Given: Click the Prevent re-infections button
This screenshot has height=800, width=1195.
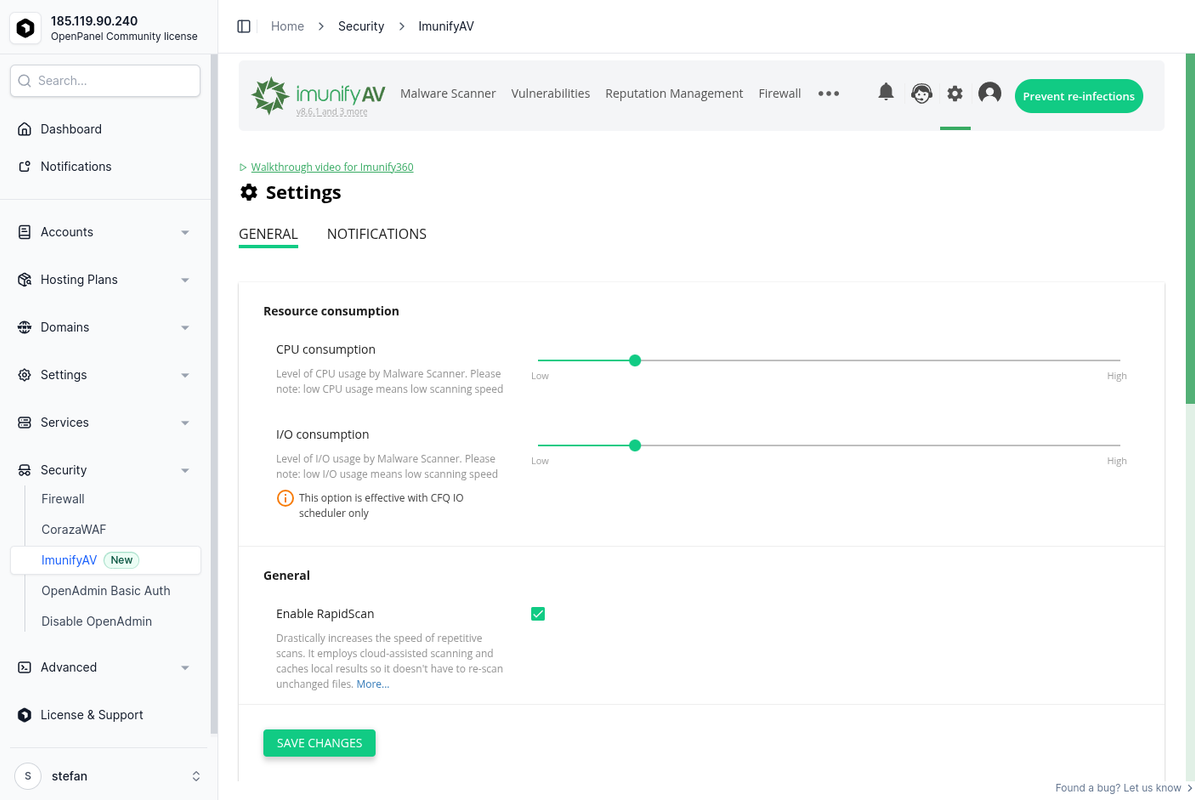Looking at the screenshot, I should [x=1078, y=96].
